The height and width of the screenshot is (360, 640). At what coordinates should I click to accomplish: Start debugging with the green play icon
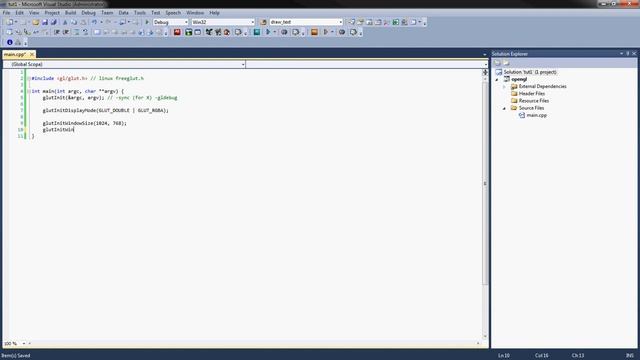(x=147, y=22)
